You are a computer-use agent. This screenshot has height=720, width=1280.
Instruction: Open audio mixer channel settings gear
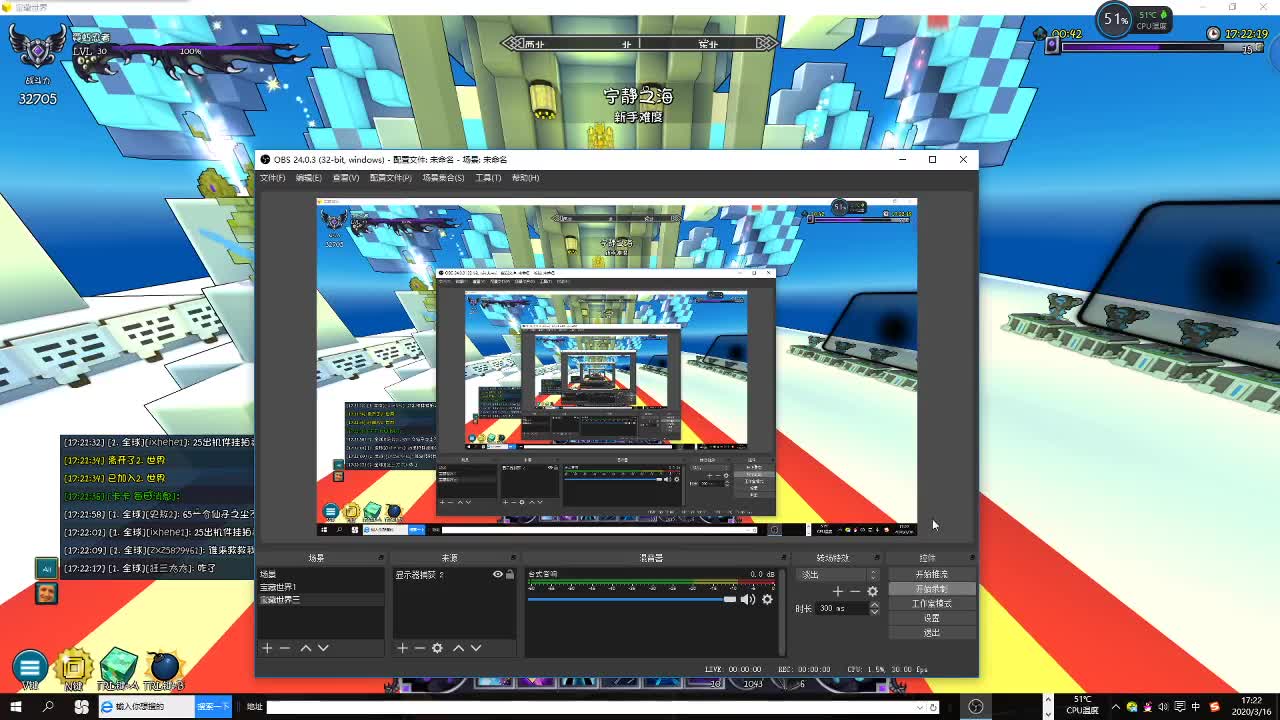767,599
